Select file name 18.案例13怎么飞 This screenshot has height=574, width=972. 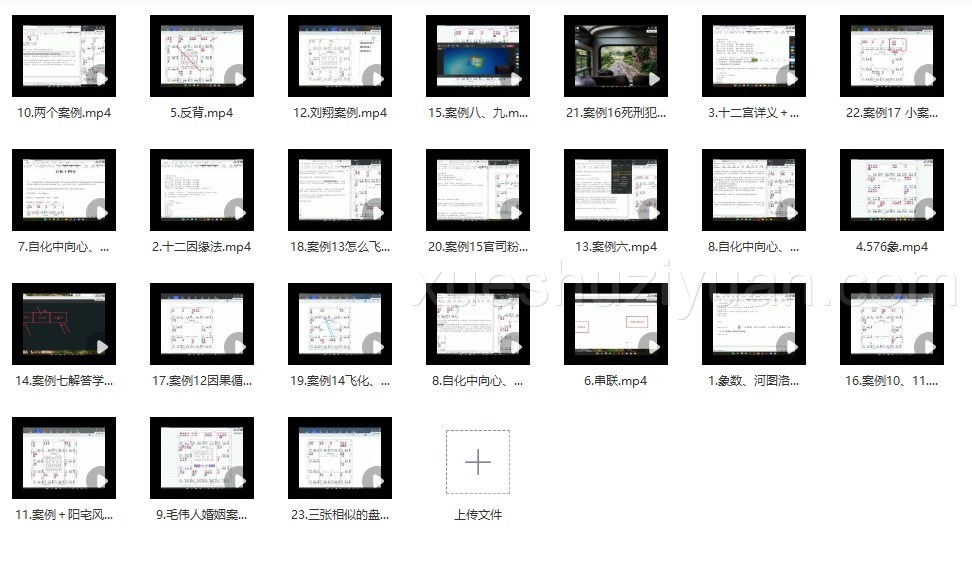point(340,247)
